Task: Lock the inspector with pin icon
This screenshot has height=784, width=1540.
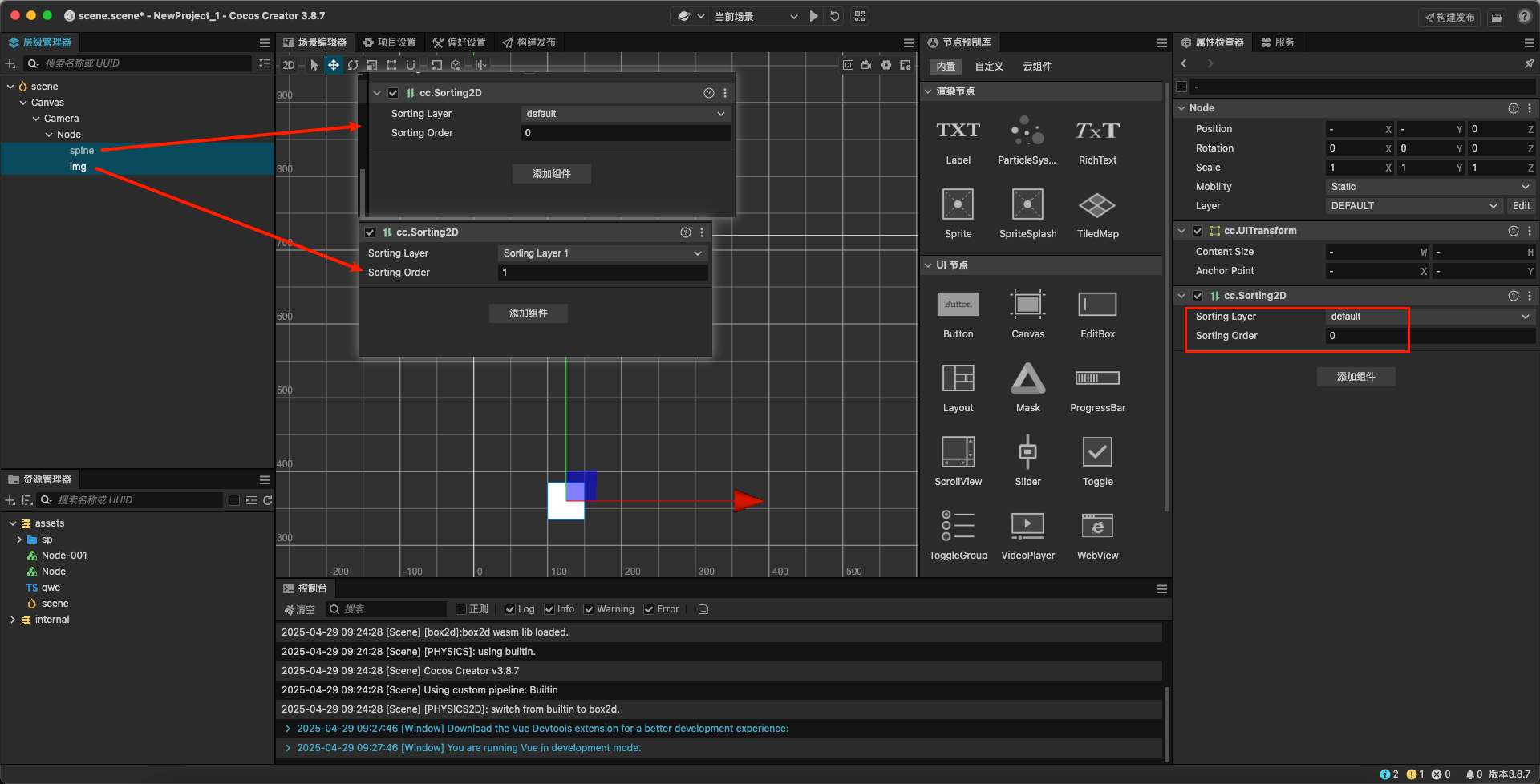Action: pyautogui.click(x=1529, y=63)
